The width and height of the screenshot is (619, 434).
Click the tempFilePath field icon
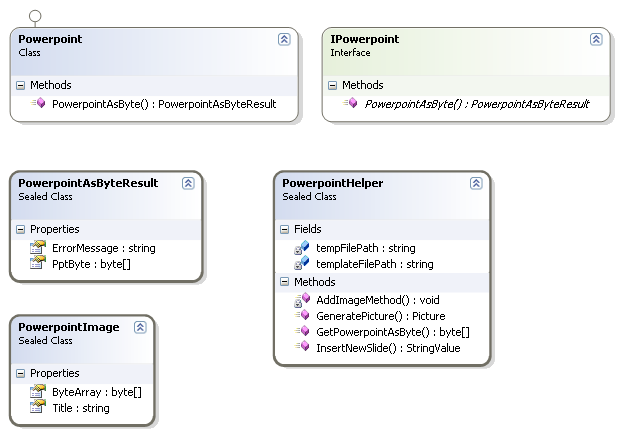(301, 248)
